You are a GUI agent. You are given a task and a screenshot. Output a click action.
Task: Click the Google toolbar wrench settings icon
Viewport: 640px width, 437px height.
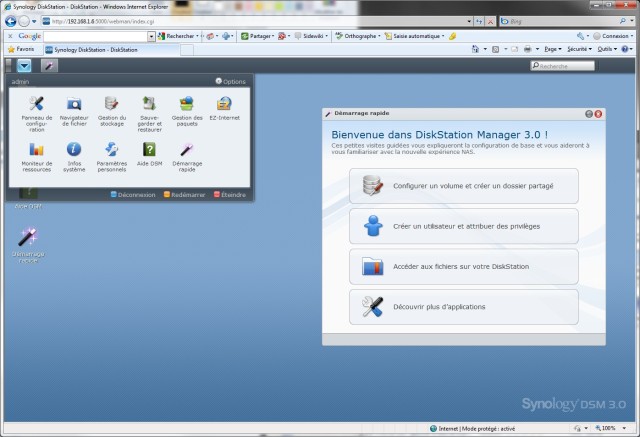pos(580,36)
